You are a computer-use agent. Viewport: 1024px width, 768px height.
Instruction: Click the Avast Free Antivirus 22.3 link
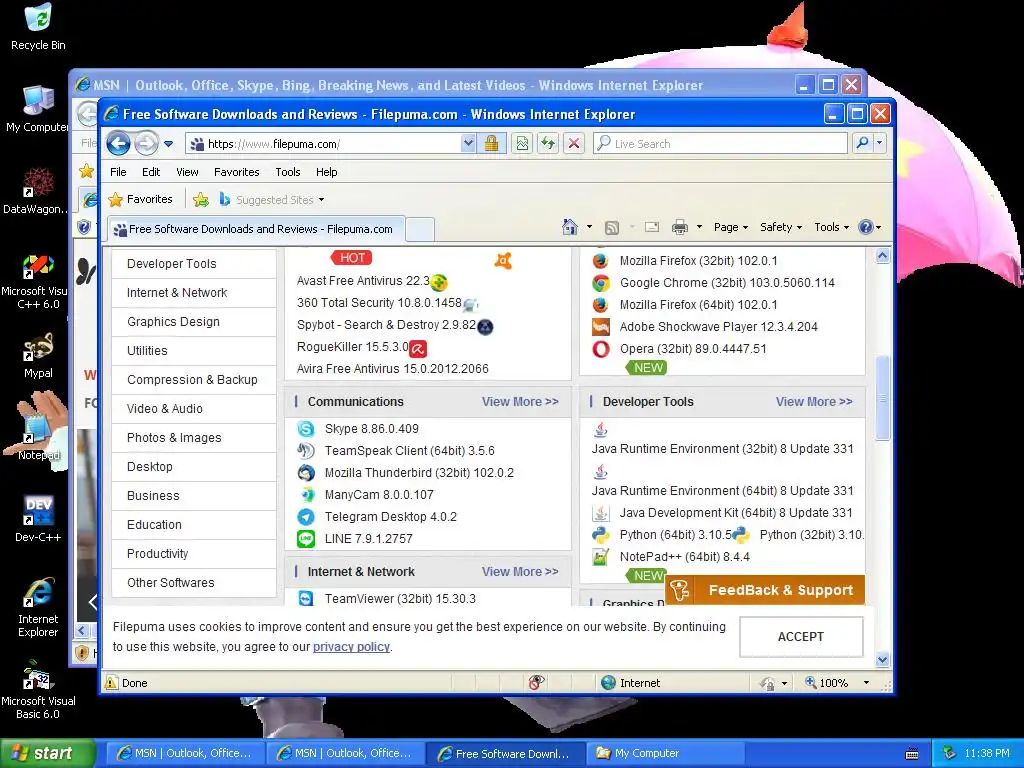click(363, 281)
